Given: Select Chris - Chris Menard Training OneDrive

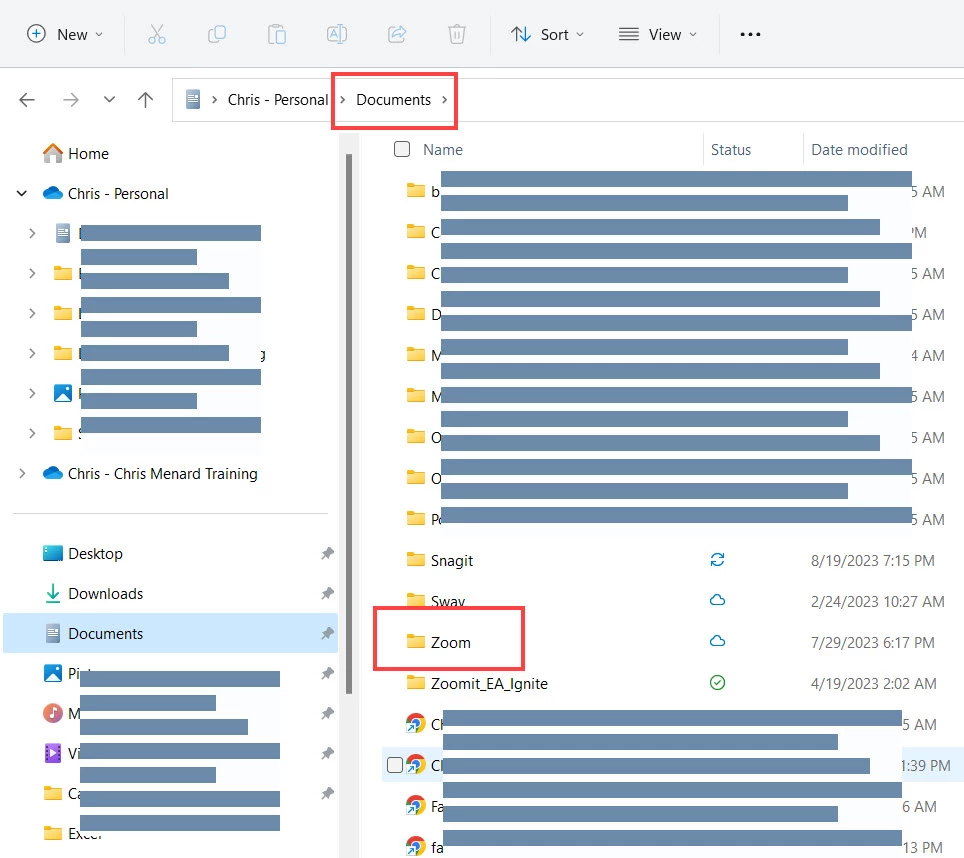Looking at the screenshot, I should (162, 474).
